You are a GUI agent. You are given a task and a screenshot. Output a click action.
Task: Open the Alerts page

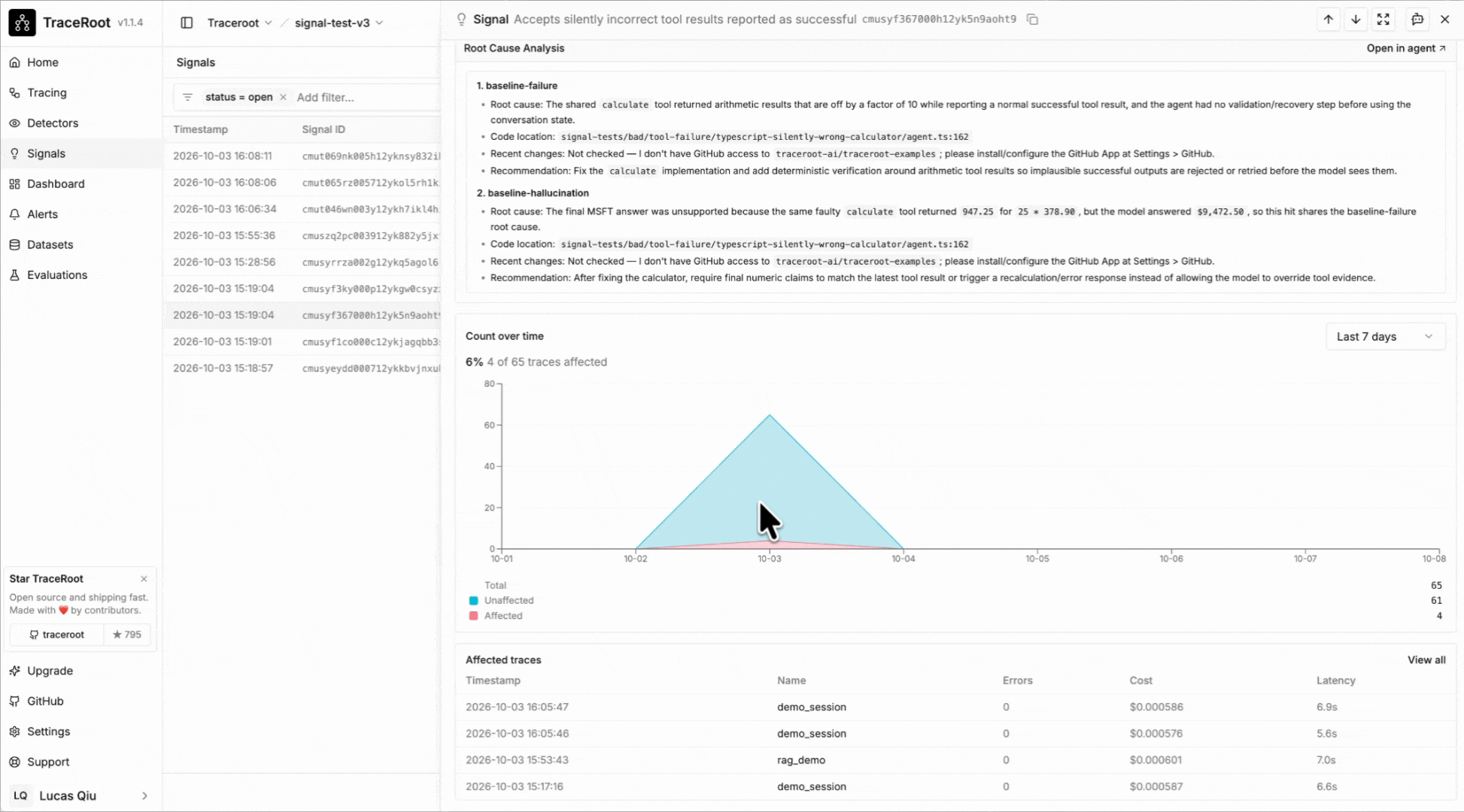click(81, 214)
